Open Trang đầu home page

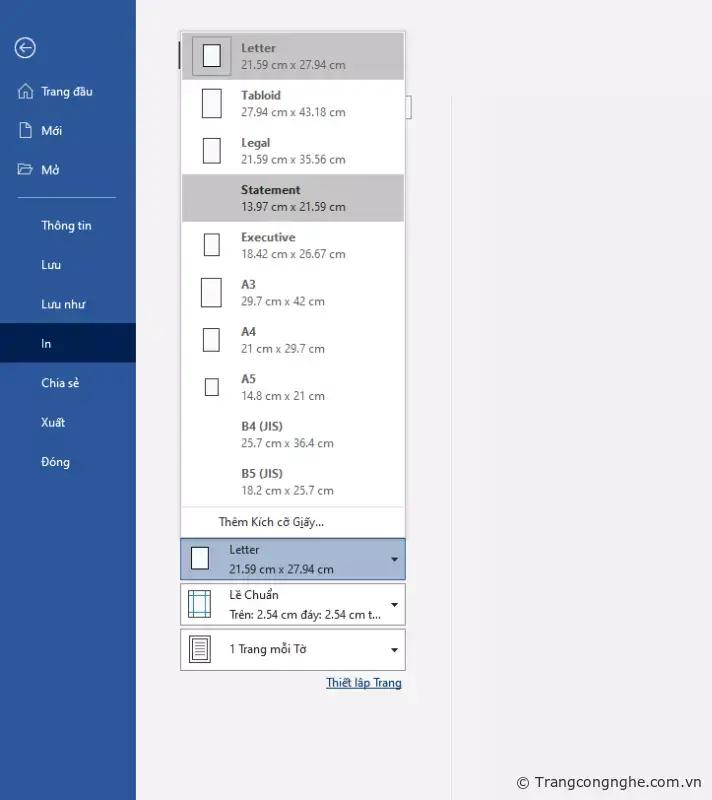[66, 92]
